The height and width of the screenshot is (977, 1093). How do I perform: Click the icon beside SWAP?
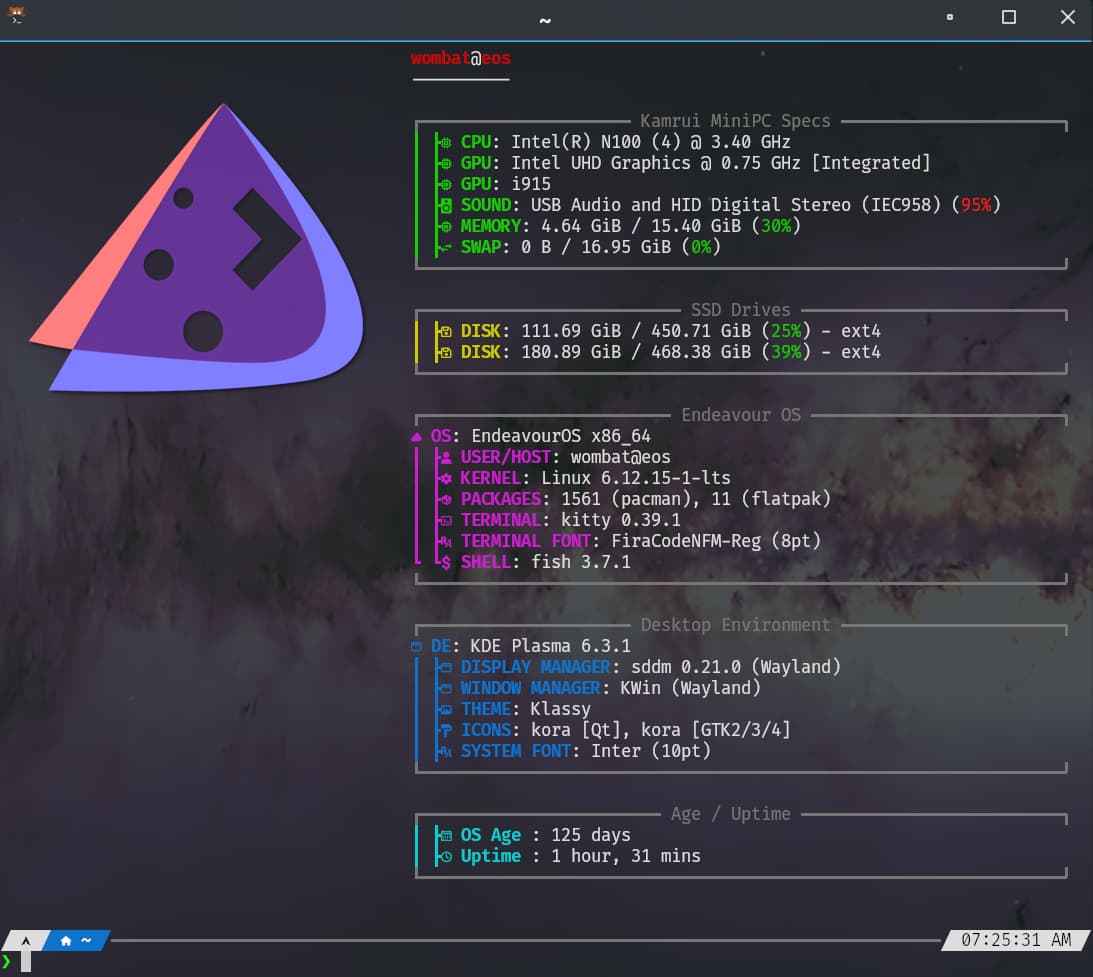point(446,247)
